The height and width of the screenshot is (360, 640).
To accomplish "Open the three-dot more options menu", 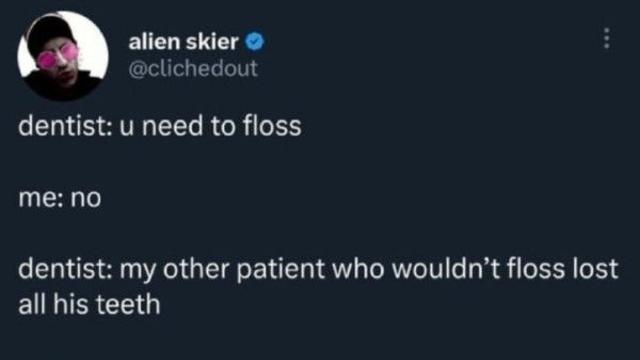I will point(607,38).
